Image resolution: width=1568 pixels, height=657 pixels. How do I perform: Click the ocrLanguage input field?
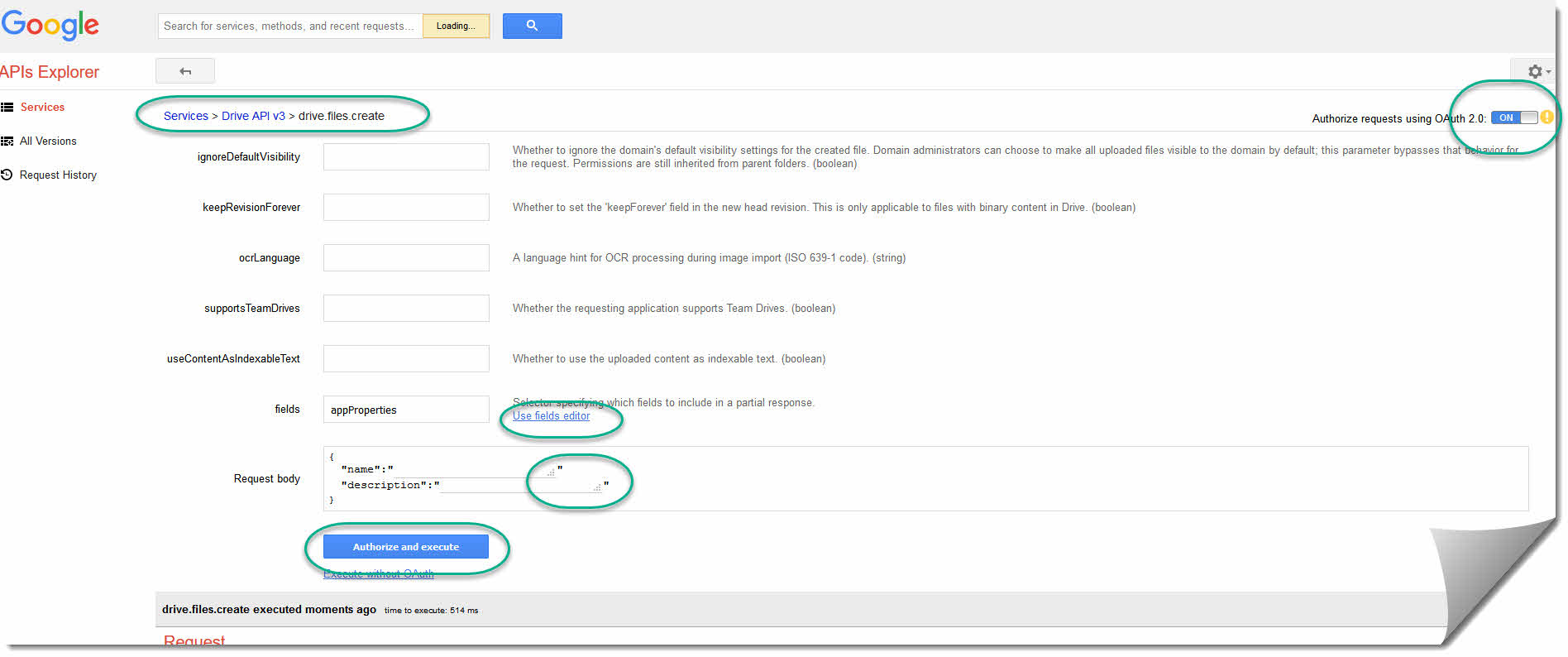point(406,258)
